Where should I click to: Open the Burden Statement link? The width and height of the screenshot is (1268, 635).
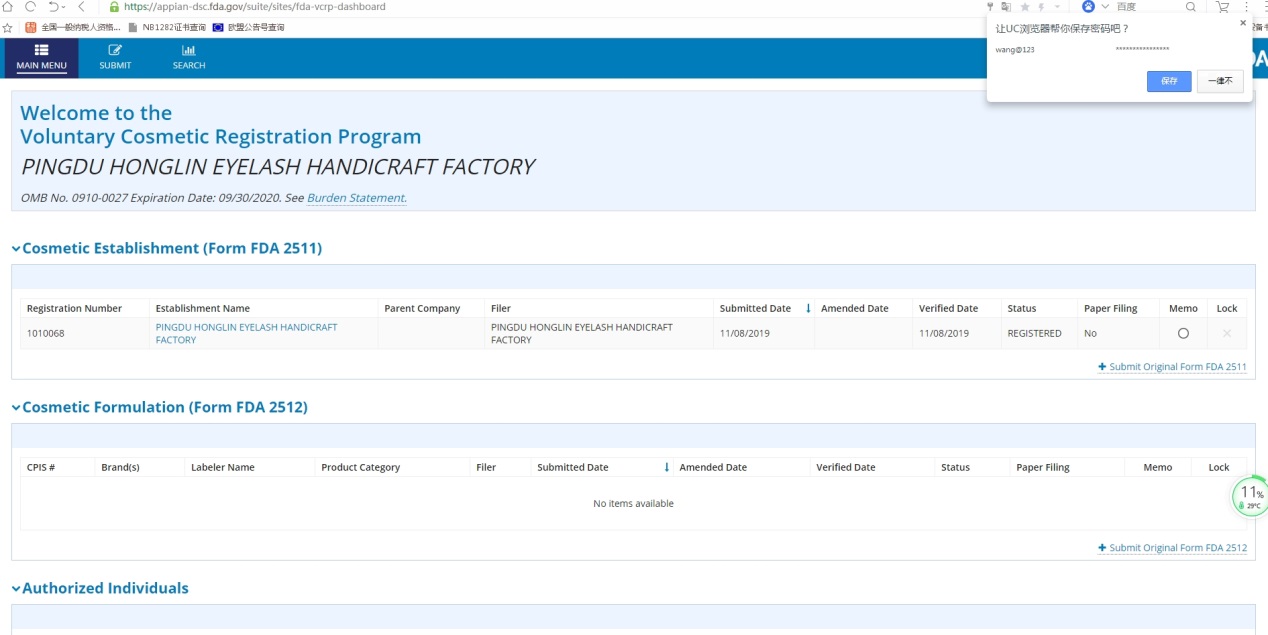(x=356, y=198)
